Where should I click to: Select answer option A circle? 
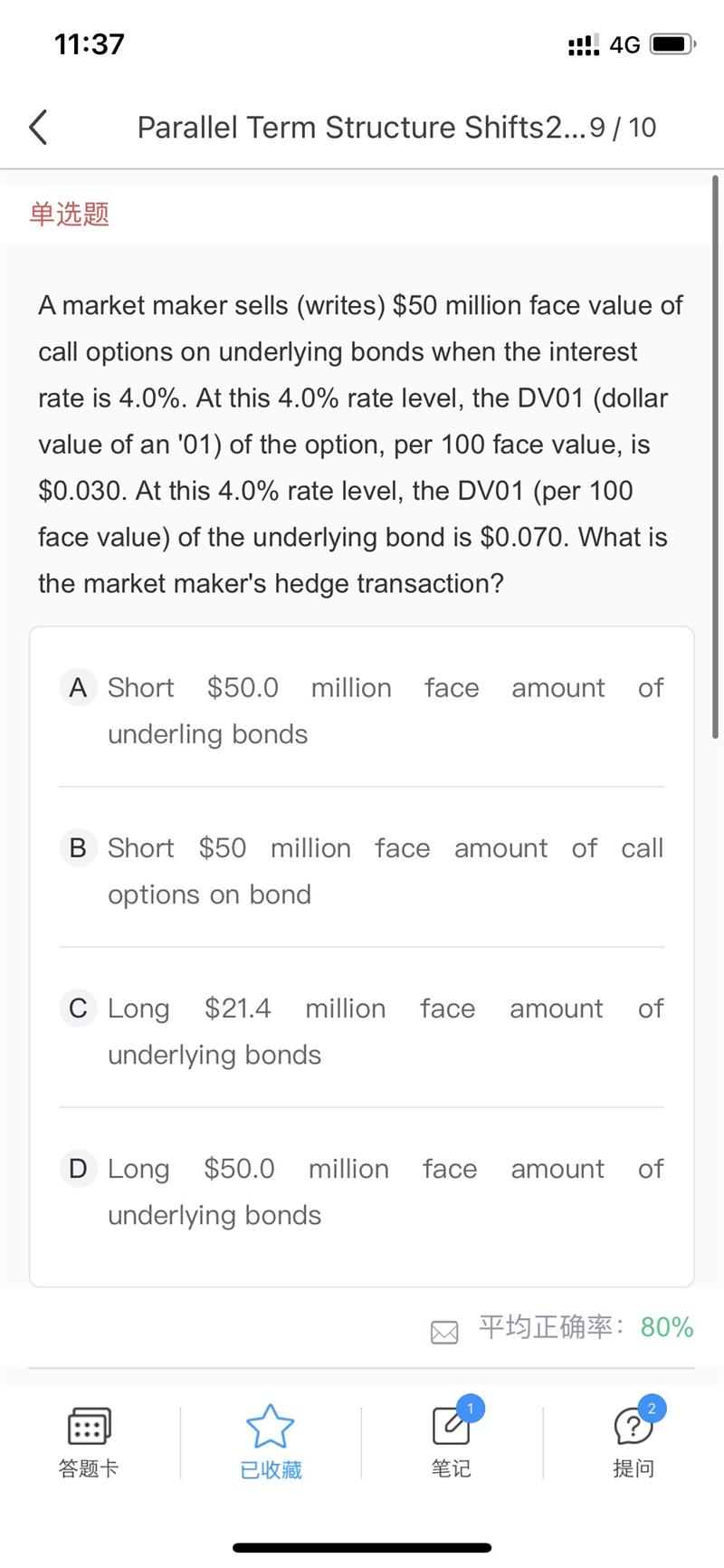78,688
